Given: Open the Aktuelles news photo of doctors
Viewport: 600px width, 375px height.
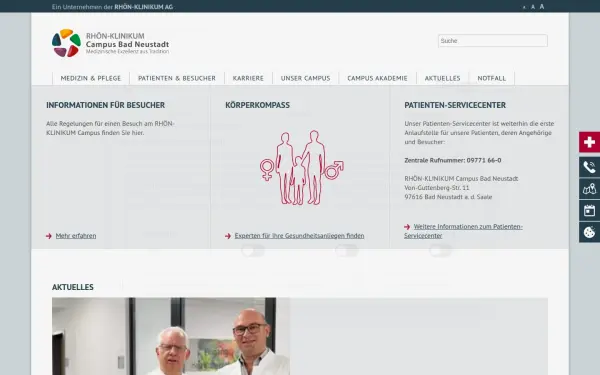Looking at the screenshot, I should point(171,336).
